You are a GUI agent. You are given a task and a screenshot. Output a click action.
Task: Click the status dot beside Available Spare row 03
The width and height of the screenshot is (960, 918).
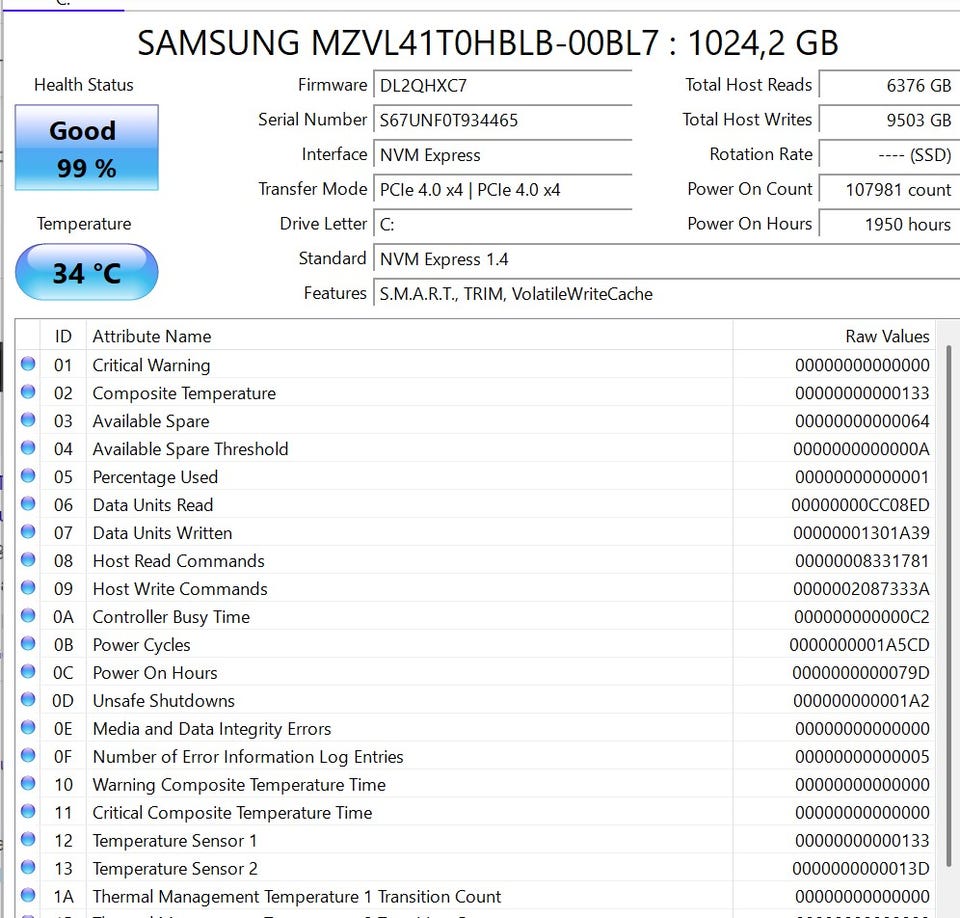(28, 419)
